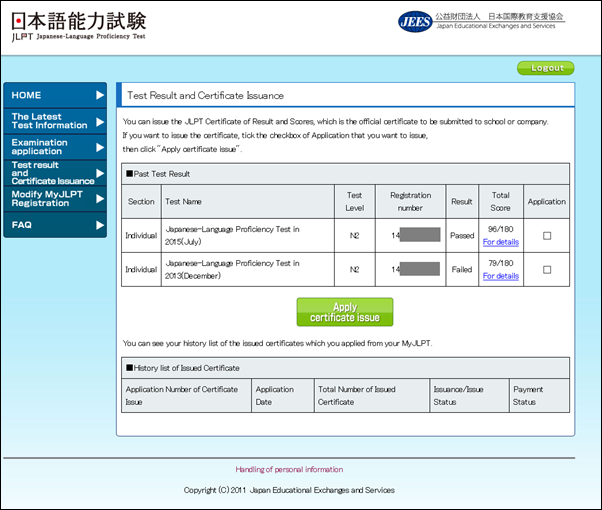Click the Issuance/Issue Status column header

click(x=469, y=396)
